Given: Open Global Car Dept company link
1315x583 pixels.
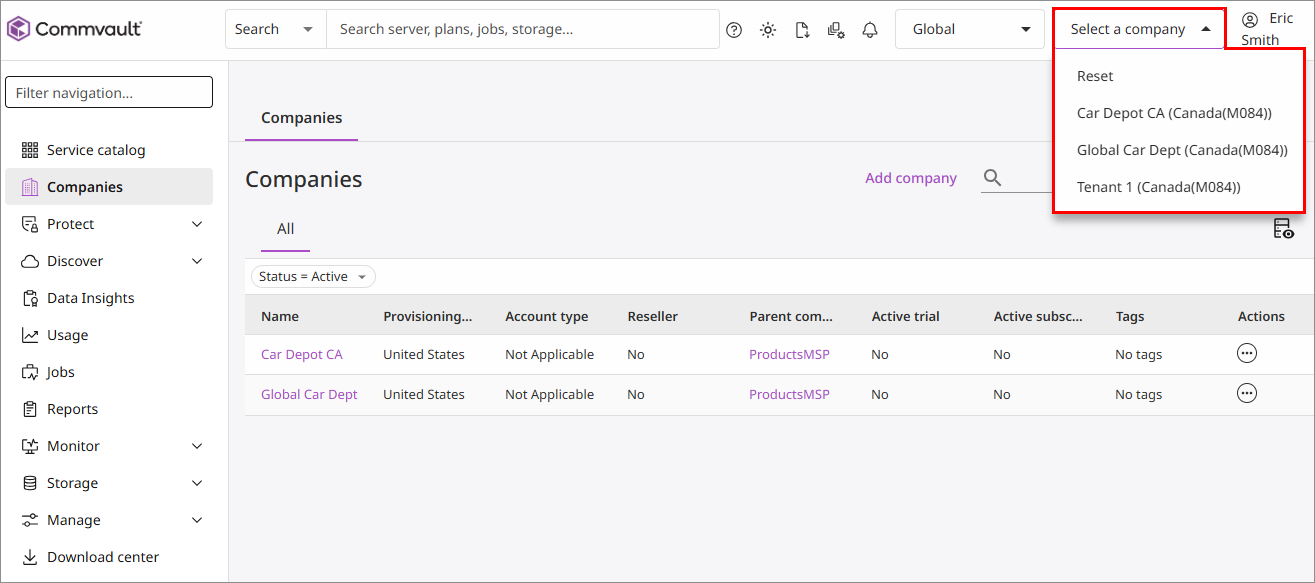Looking at the screenshot, I should (x=309, y=394).
